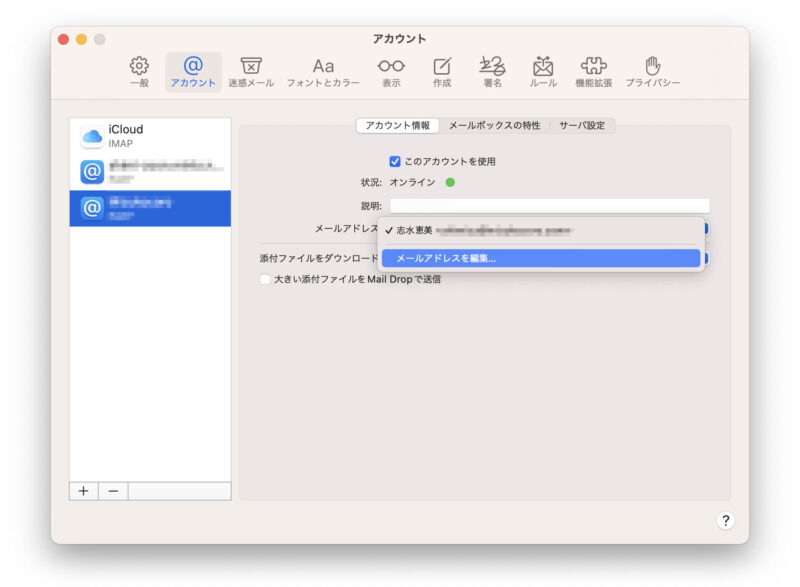Select the iCloud IMAP account in list

(x=150, y=136)
